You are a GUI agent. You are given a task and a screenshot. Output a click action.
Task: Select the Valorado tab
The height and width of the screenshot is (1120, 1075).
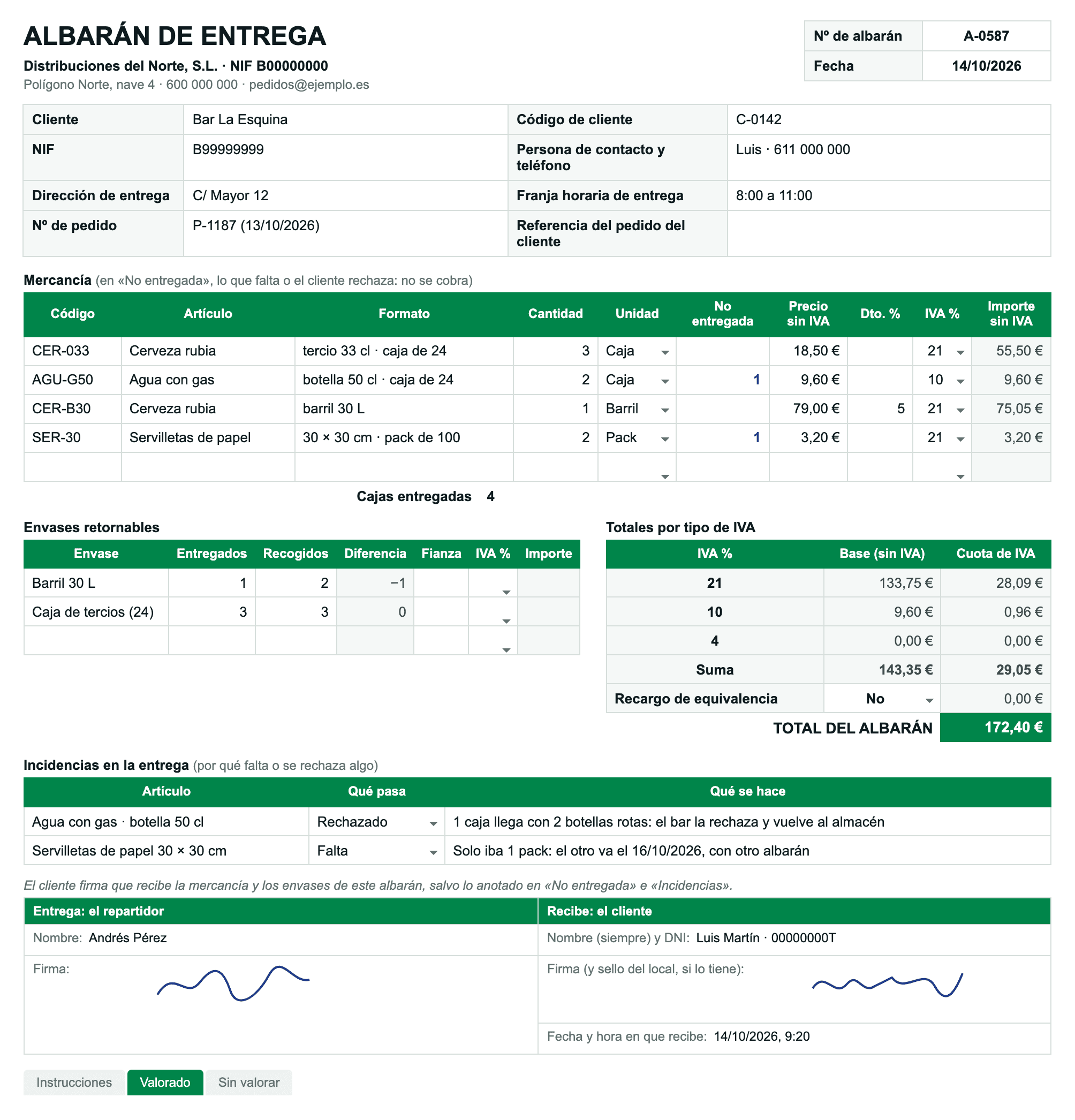(164, 1081)
